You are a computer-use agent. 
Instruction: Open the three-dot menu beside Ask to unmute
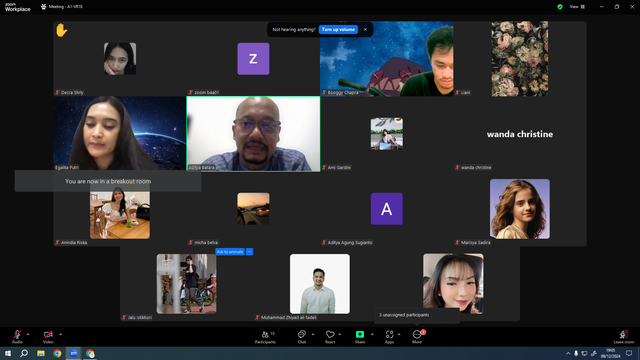(x=249, y=252)
